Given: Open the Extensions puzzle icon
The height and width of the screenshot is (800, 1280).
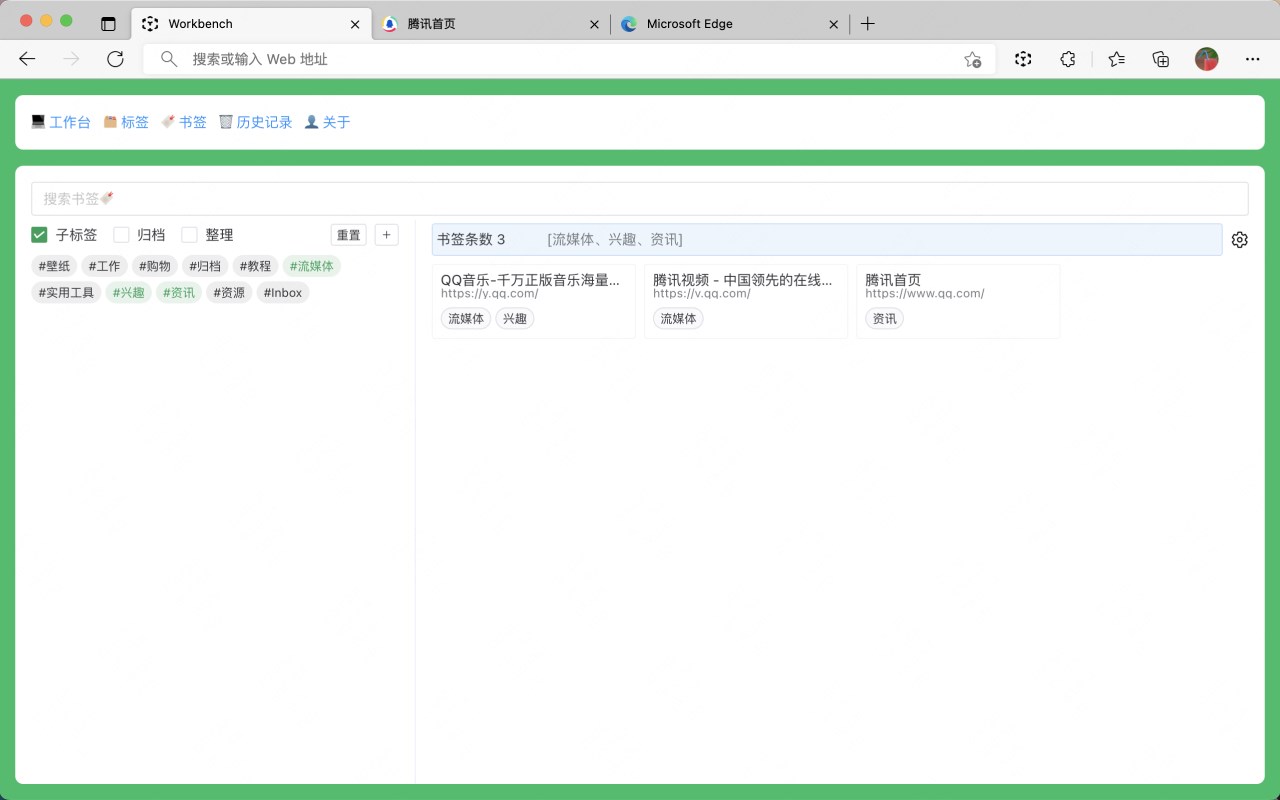Looking at the screenshot, I should pos(1067,59).
